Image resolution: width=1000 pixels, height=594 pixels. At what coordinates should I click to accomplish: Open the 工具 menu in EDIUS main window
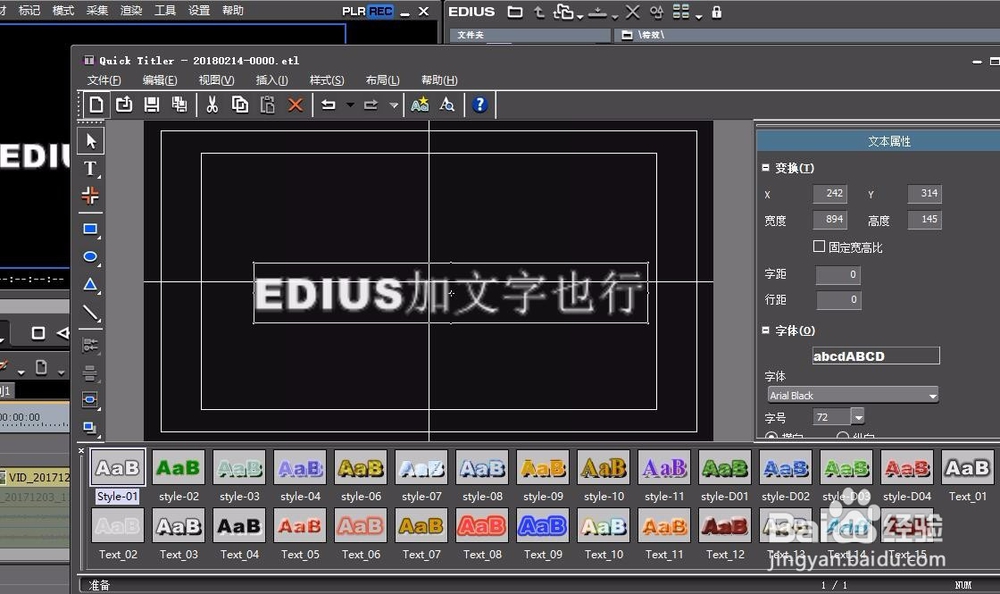[165, 10]
